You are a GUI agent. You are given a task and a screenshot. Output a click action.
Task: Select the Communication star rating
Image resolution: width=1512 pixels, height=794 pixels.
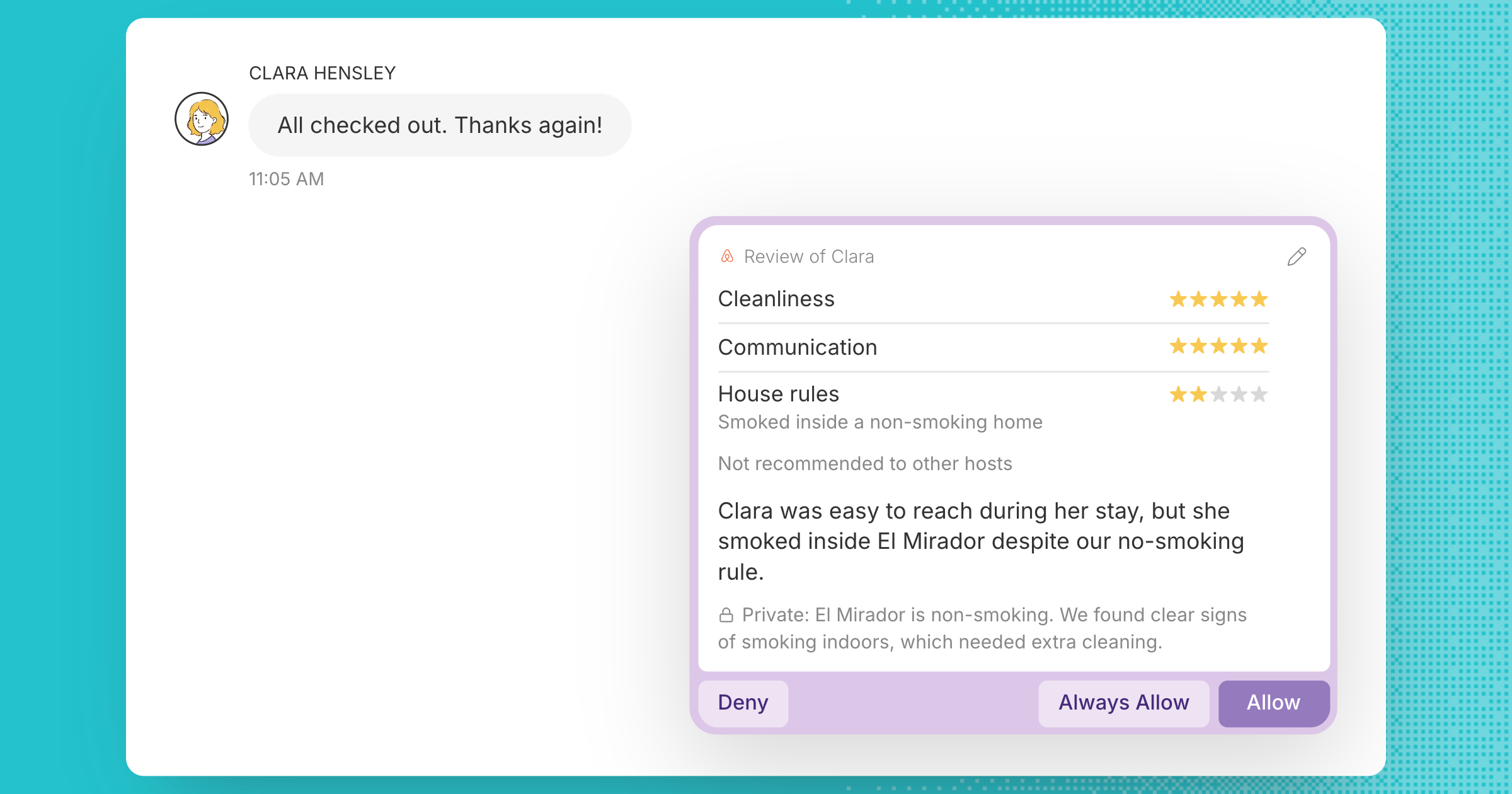1218,346
